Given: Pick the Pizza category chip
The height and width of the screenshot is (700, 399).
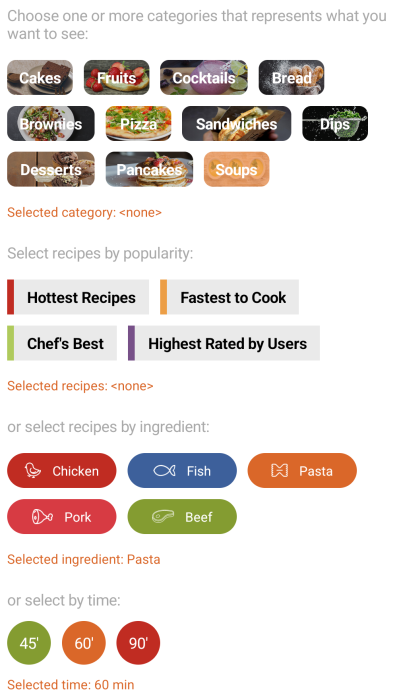Looking at the screenshot, I should pos(138,124).
